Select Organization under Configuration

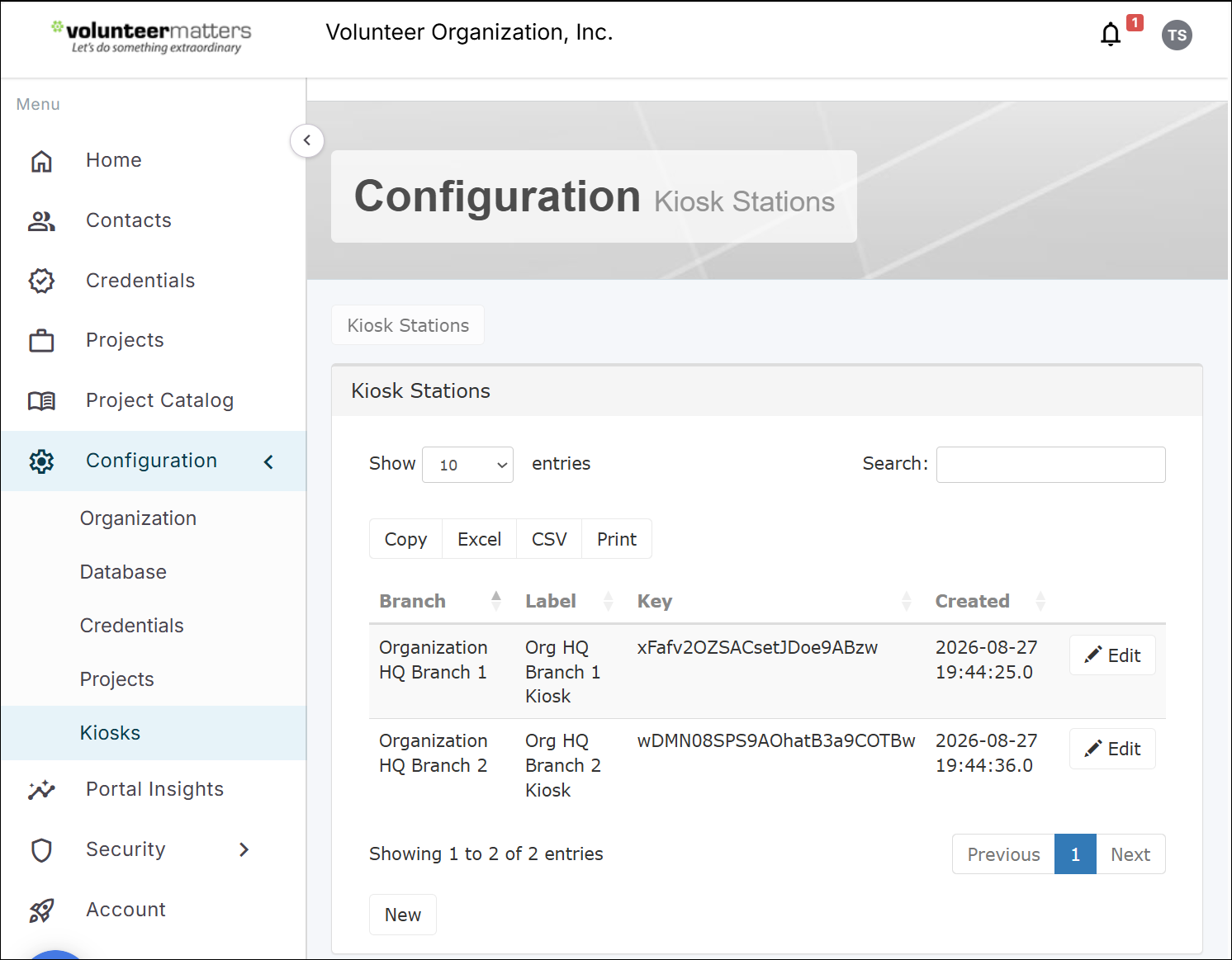139,518
